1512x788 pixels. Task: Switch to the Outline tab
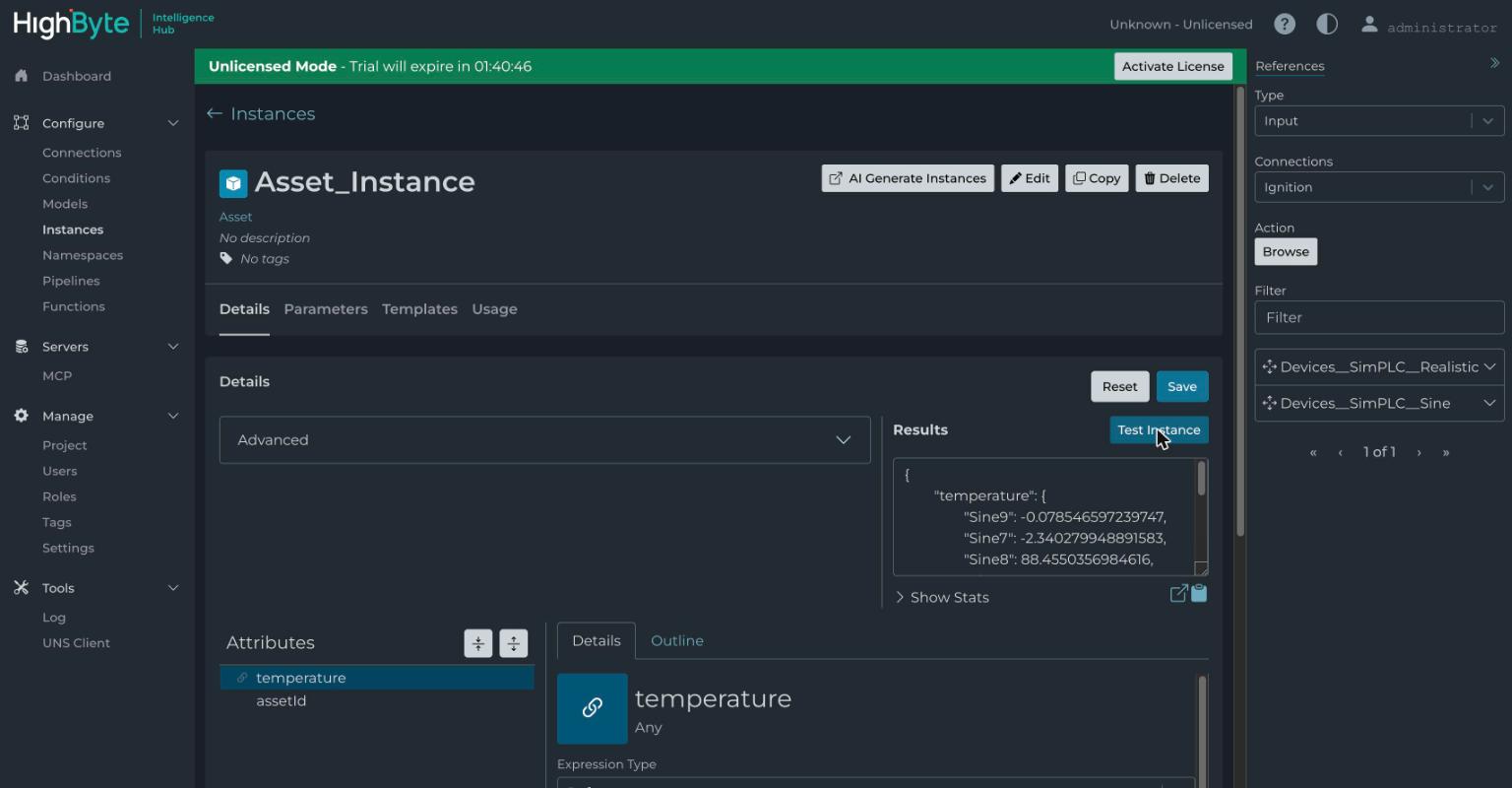(677, 641)
